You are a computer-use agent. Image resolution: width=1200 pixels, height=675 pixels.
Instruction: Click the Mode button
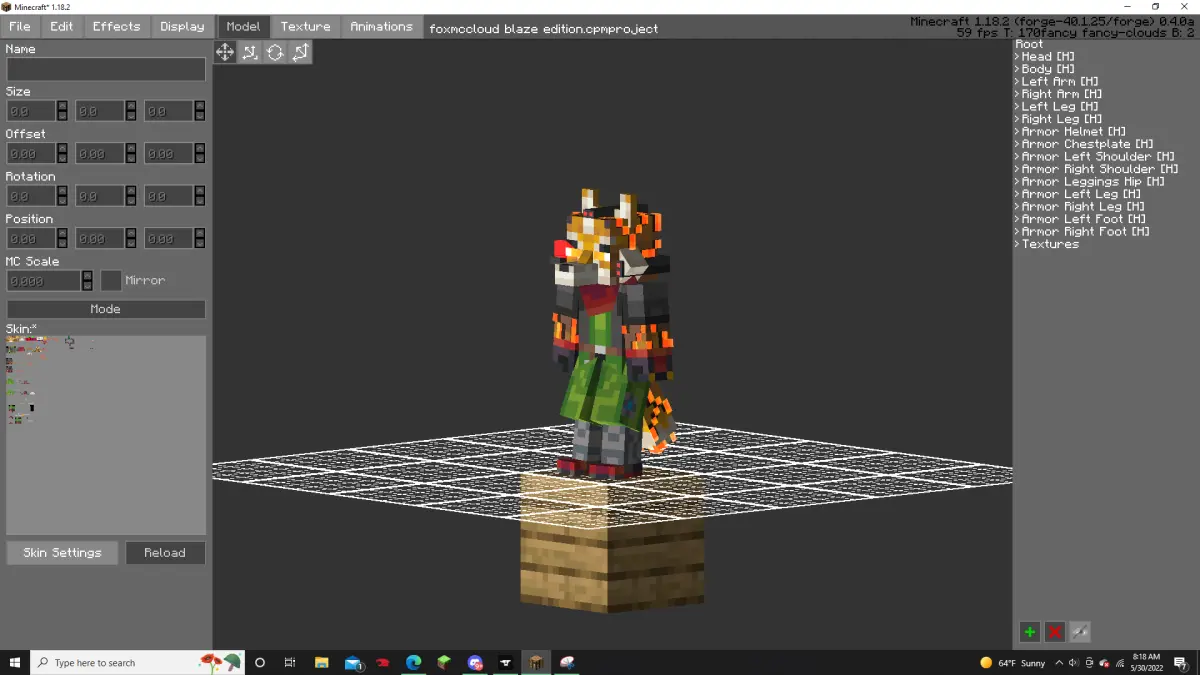click(106, 309)
